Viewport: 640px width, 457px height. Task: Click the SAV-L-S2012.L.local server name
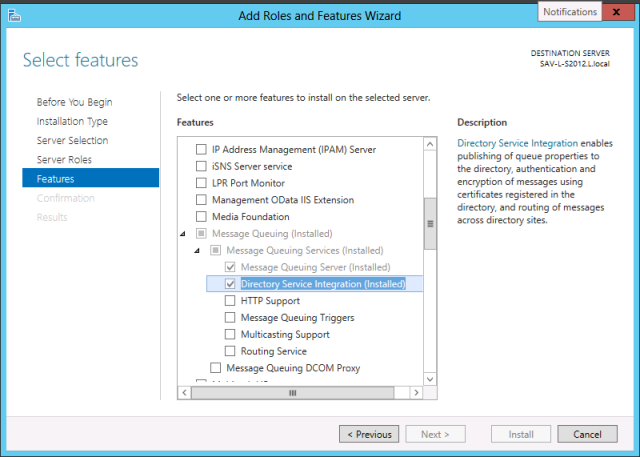(x=575, y=64)
